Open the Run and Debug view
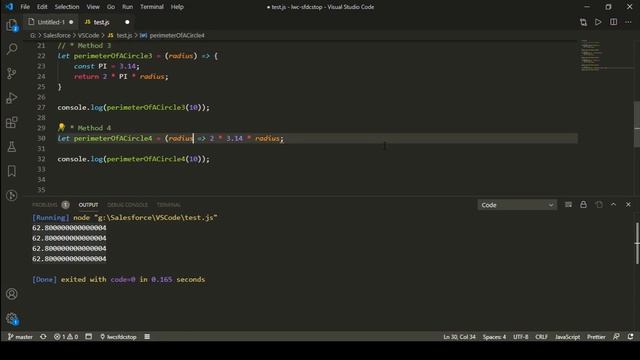Viewport: 640px width, 360px height. click(12, 98)
